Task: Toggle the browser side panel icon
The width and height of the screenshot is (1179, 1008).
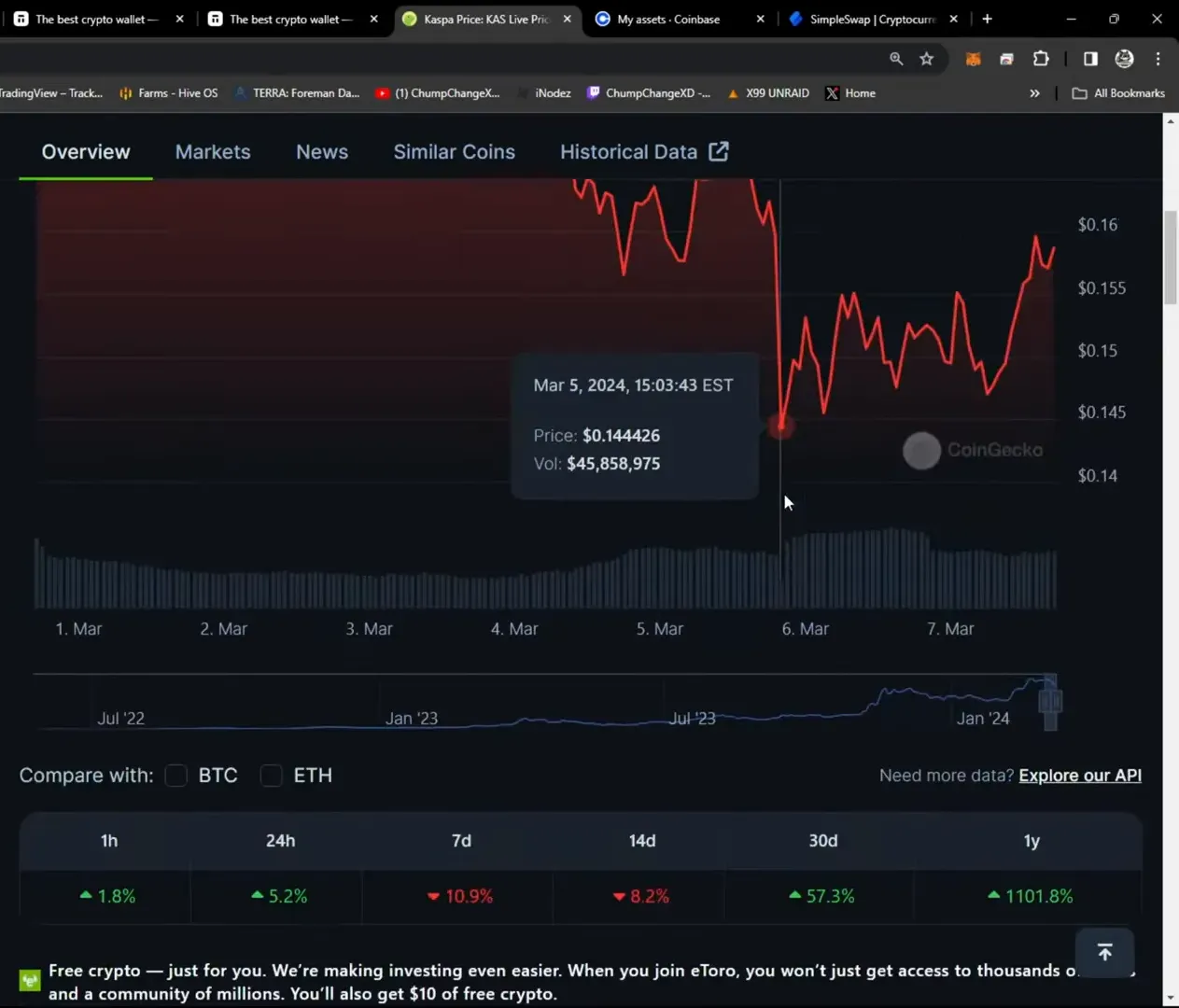Action: [1090, 59]
